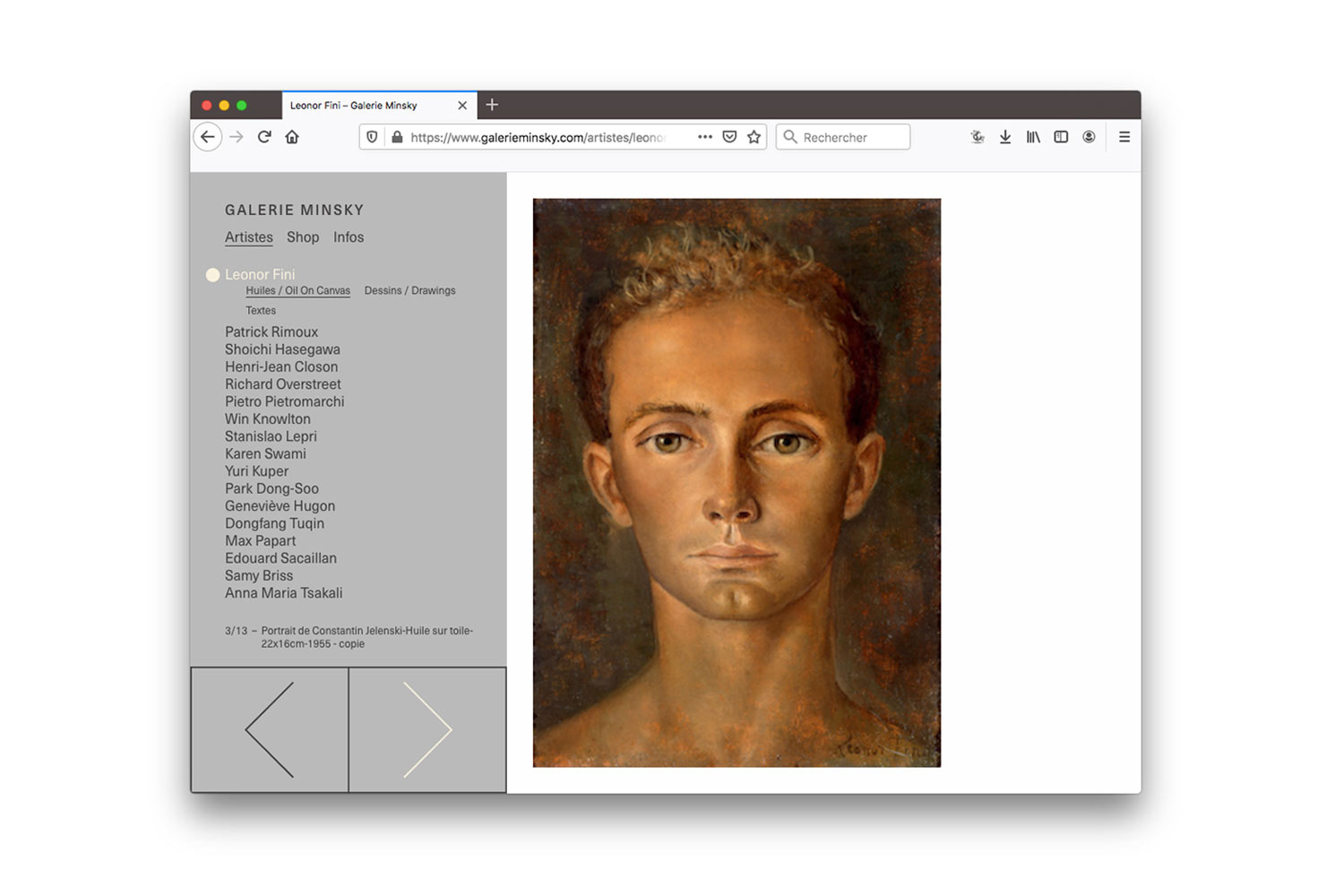Save page to Pocket
Screen dimensions: 1344x896
[x=729, y=137]
